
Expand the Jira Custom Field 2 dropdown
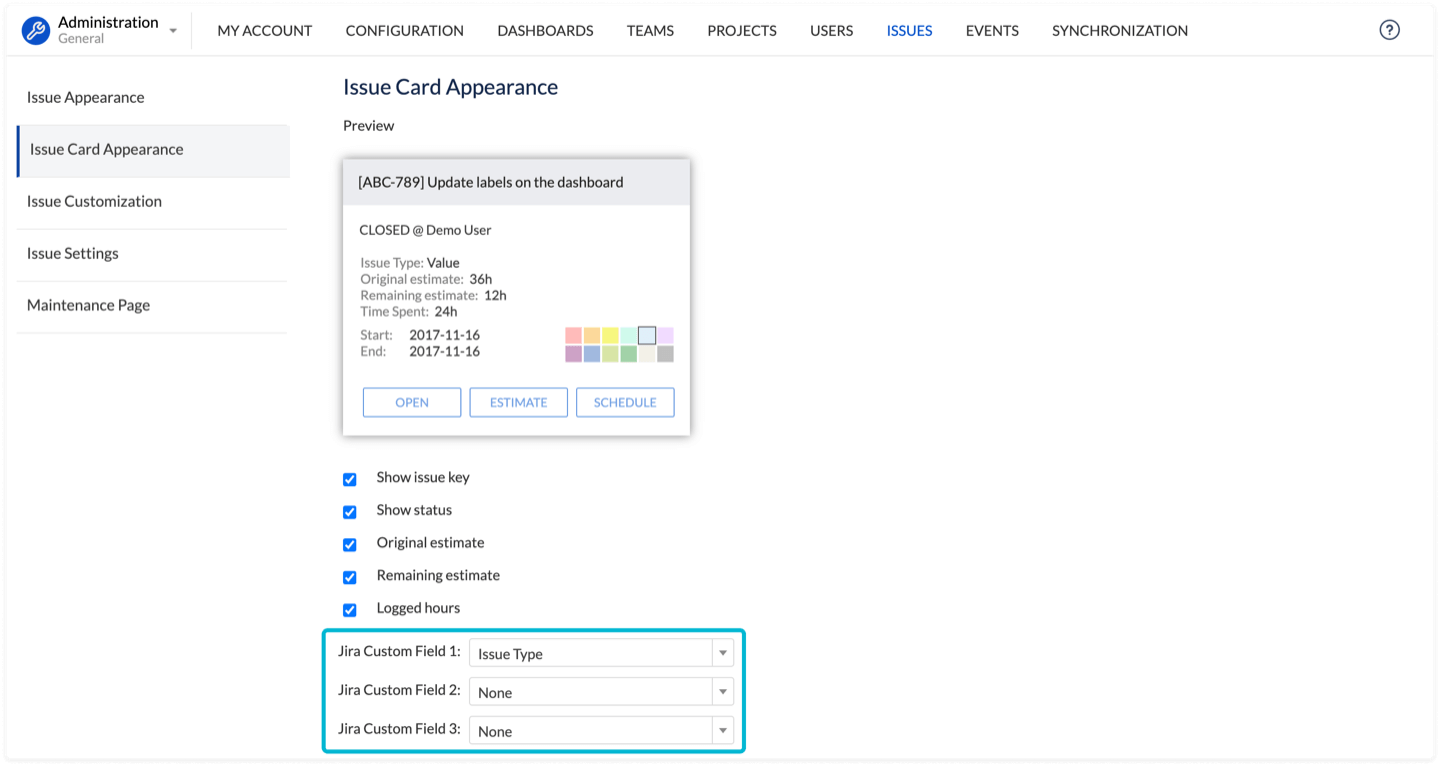pos(600,692)
